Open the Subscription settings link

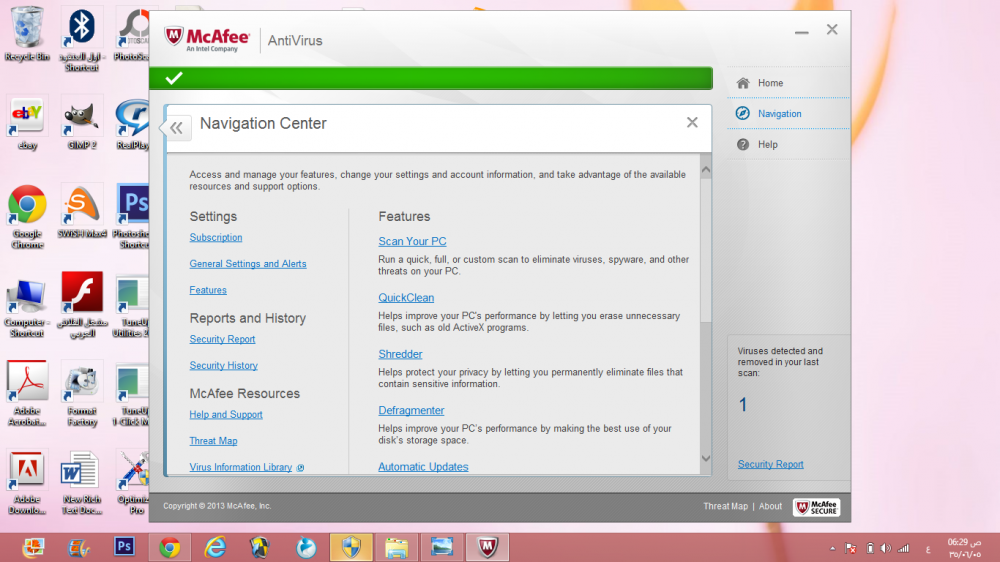(216, 238)
